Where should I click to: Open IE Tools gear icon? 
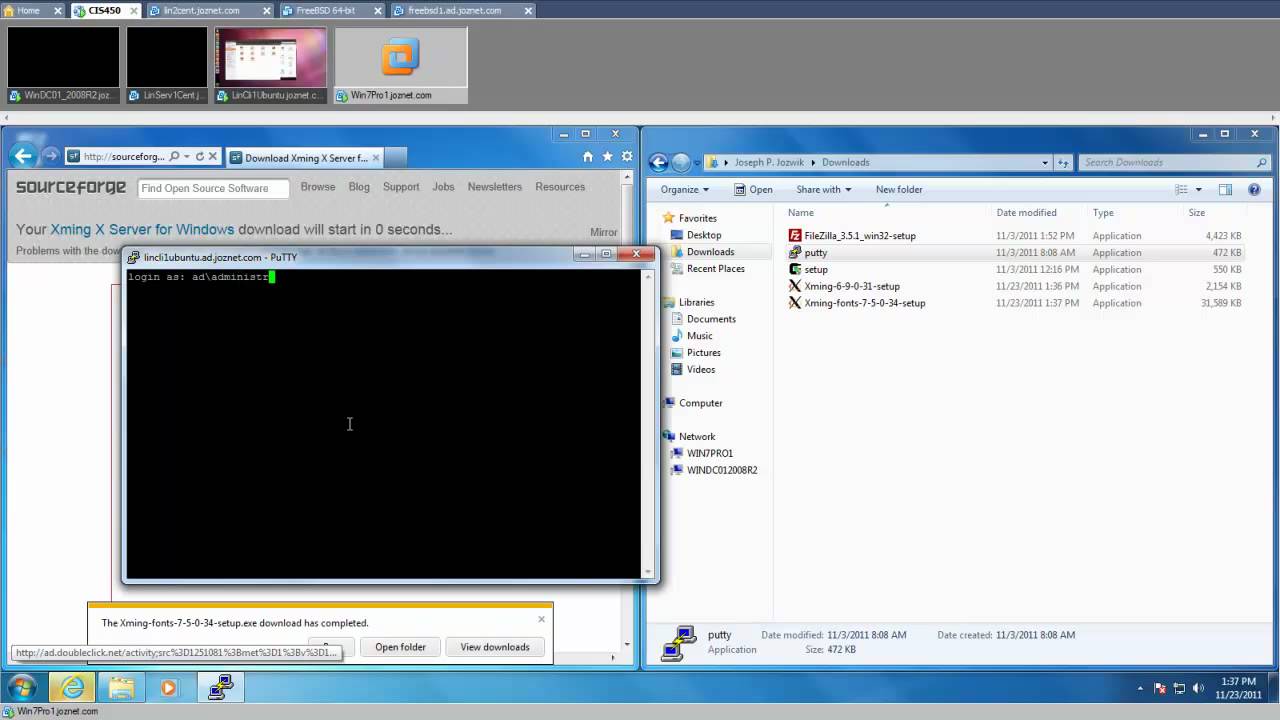pyautogui.click(x=627, y=157)
